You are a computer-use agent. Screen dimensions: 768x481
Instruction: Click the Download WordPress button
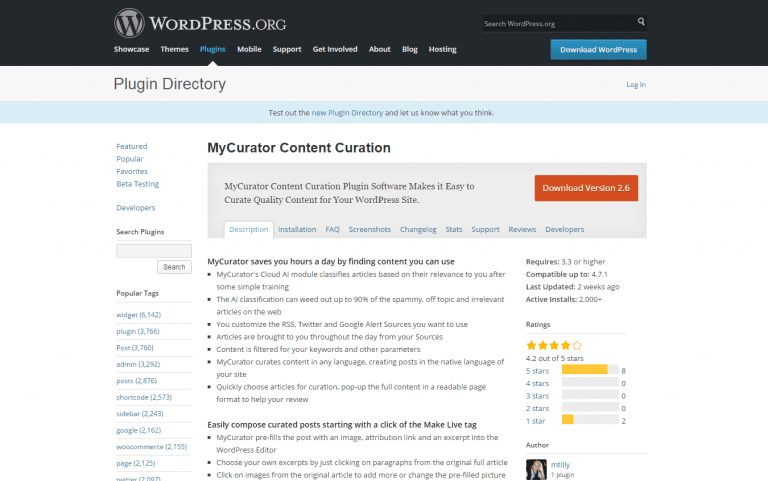[x=598, y=49]
